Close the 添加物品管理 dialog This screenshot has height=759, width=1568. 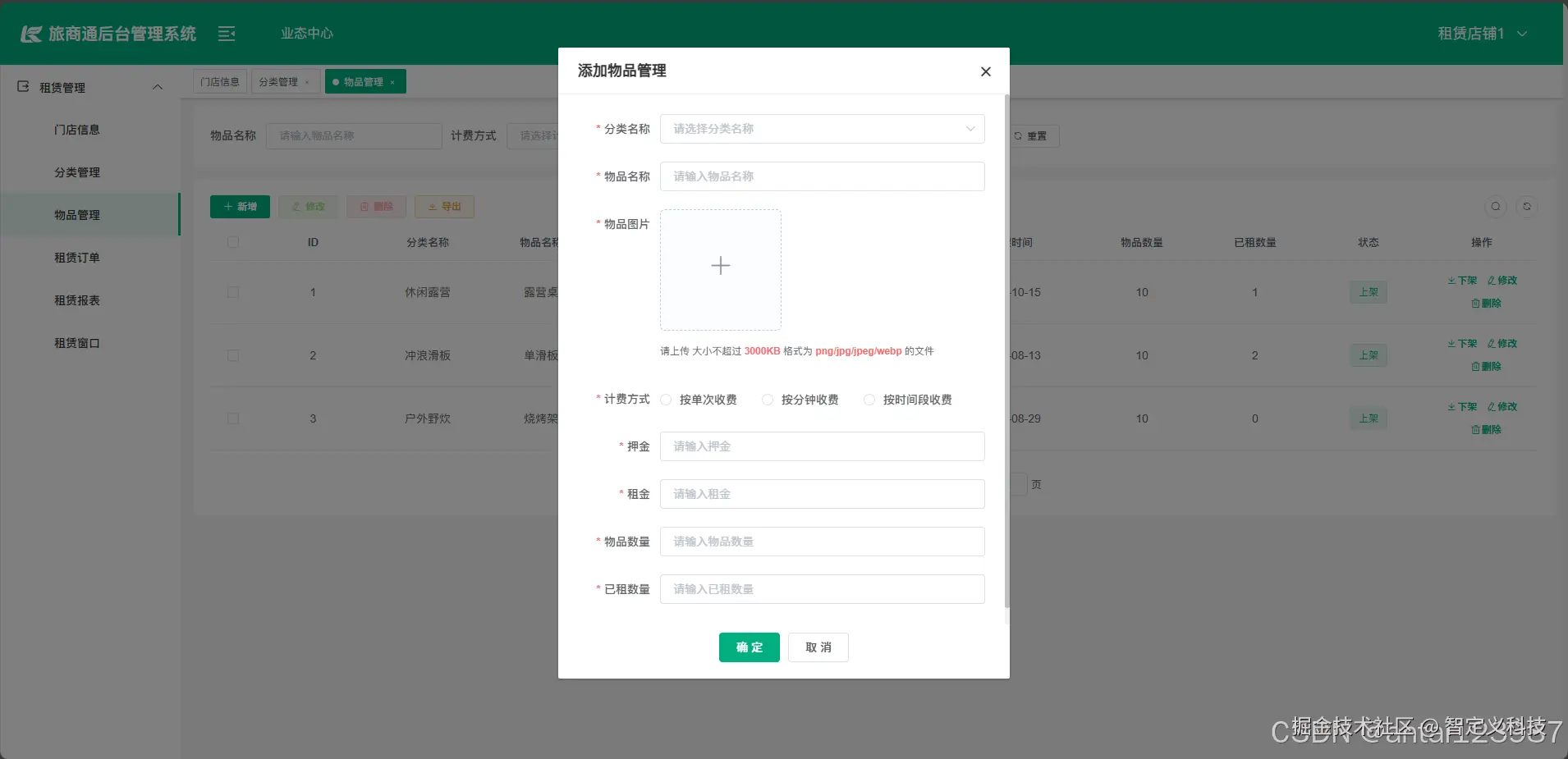[x=986, y=71]
